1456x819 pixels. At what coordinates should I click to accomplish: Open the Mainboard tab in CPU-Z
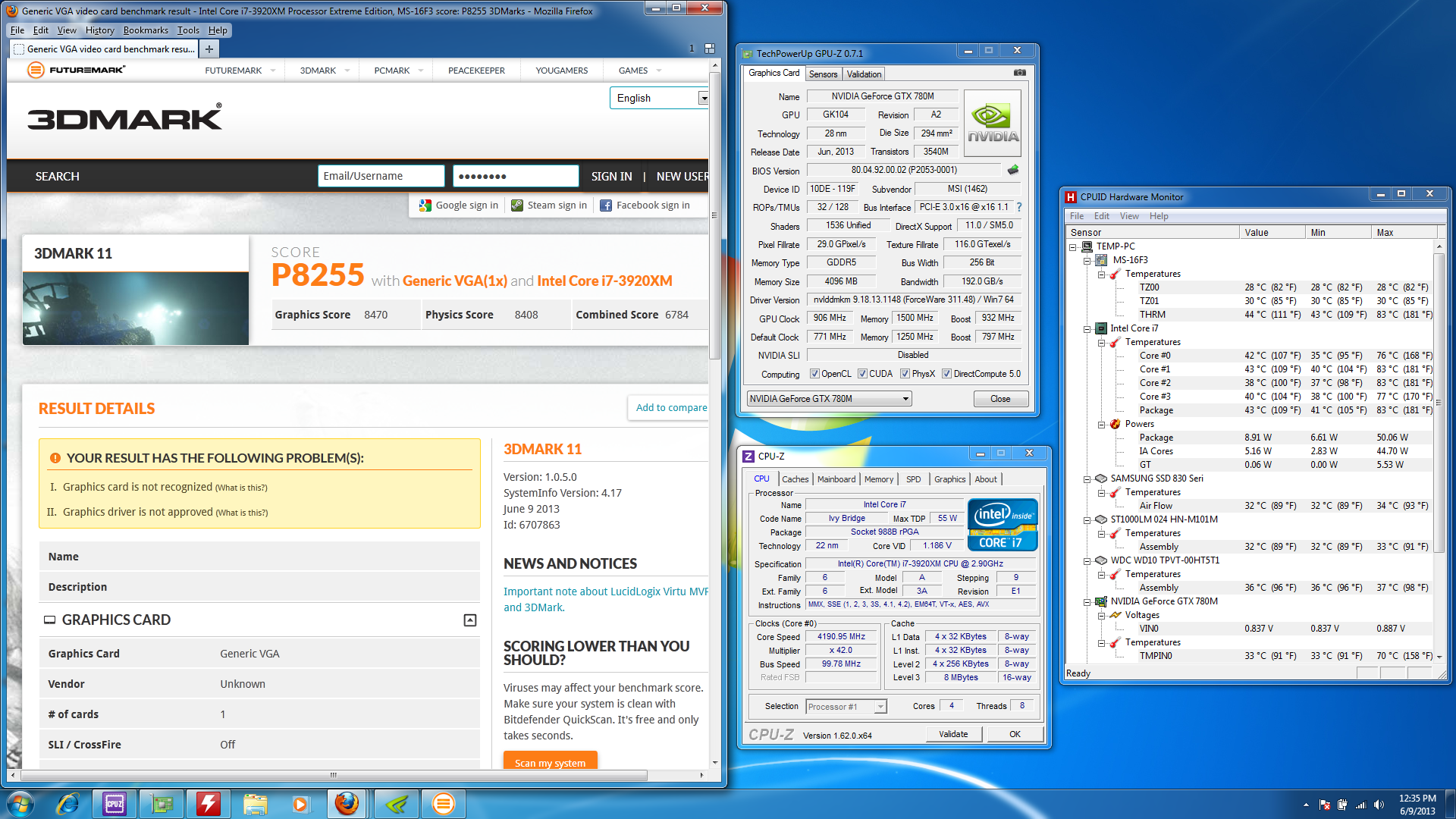point(836,479)
